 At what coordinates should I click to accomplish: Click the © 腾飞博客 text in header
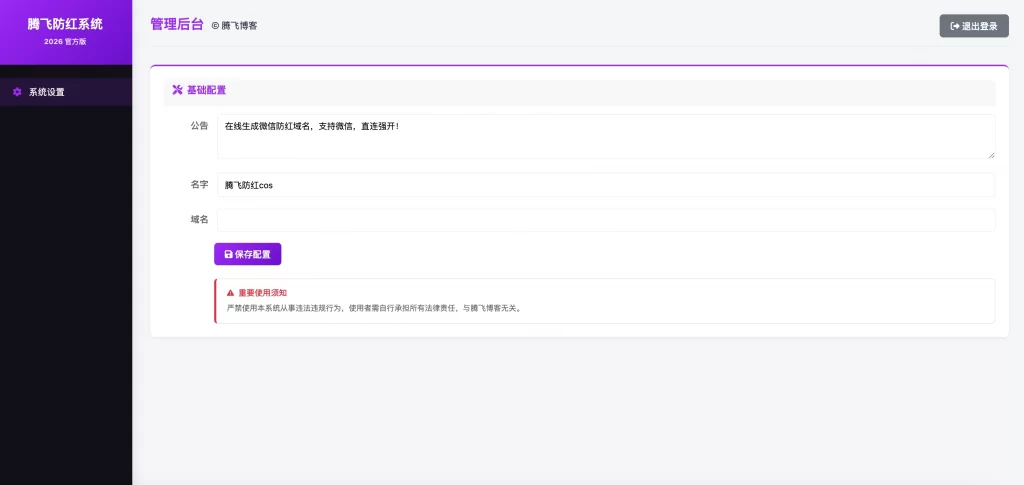click(234, 26)
